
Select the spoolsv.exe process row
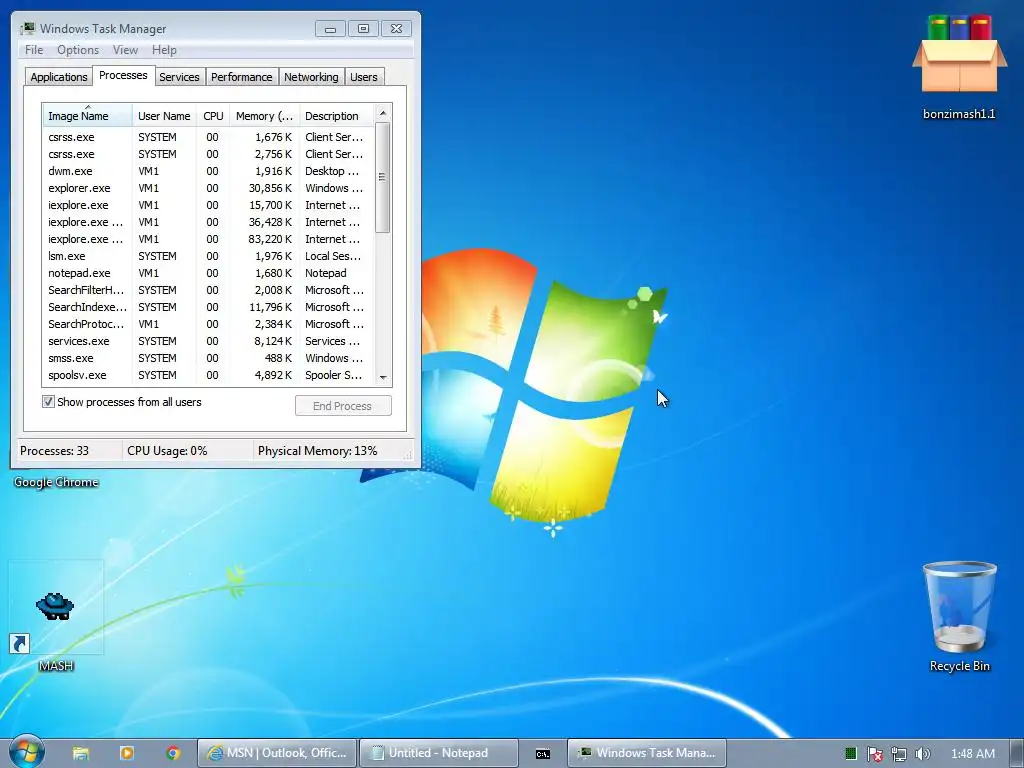[x=209, y=375]
